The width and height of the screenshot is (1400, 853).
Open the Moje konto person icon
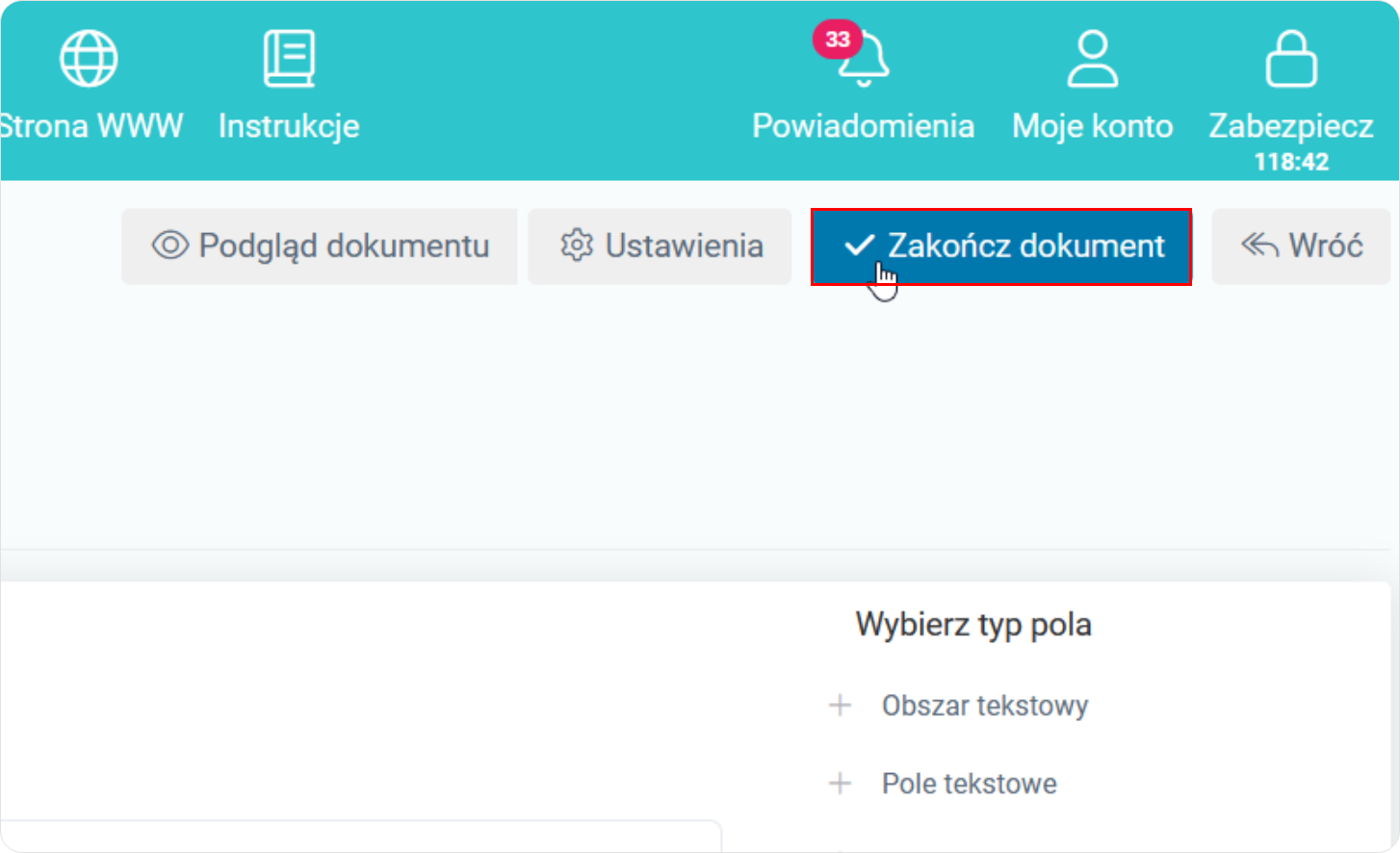[1092, 59]
